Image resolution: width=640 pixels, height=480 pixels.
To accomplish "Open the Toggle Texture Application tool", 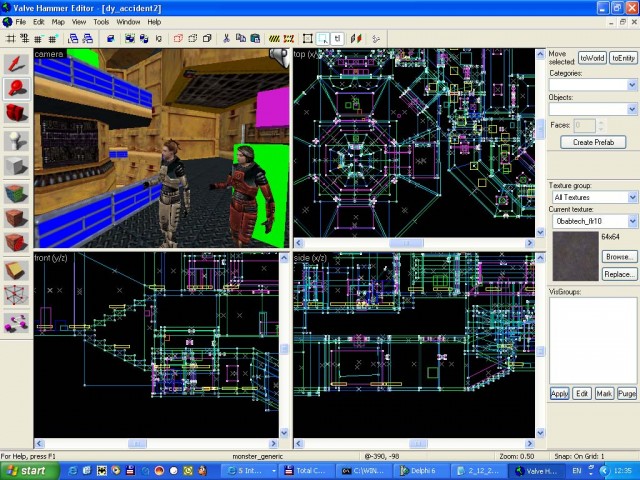I will pos(16,194).
